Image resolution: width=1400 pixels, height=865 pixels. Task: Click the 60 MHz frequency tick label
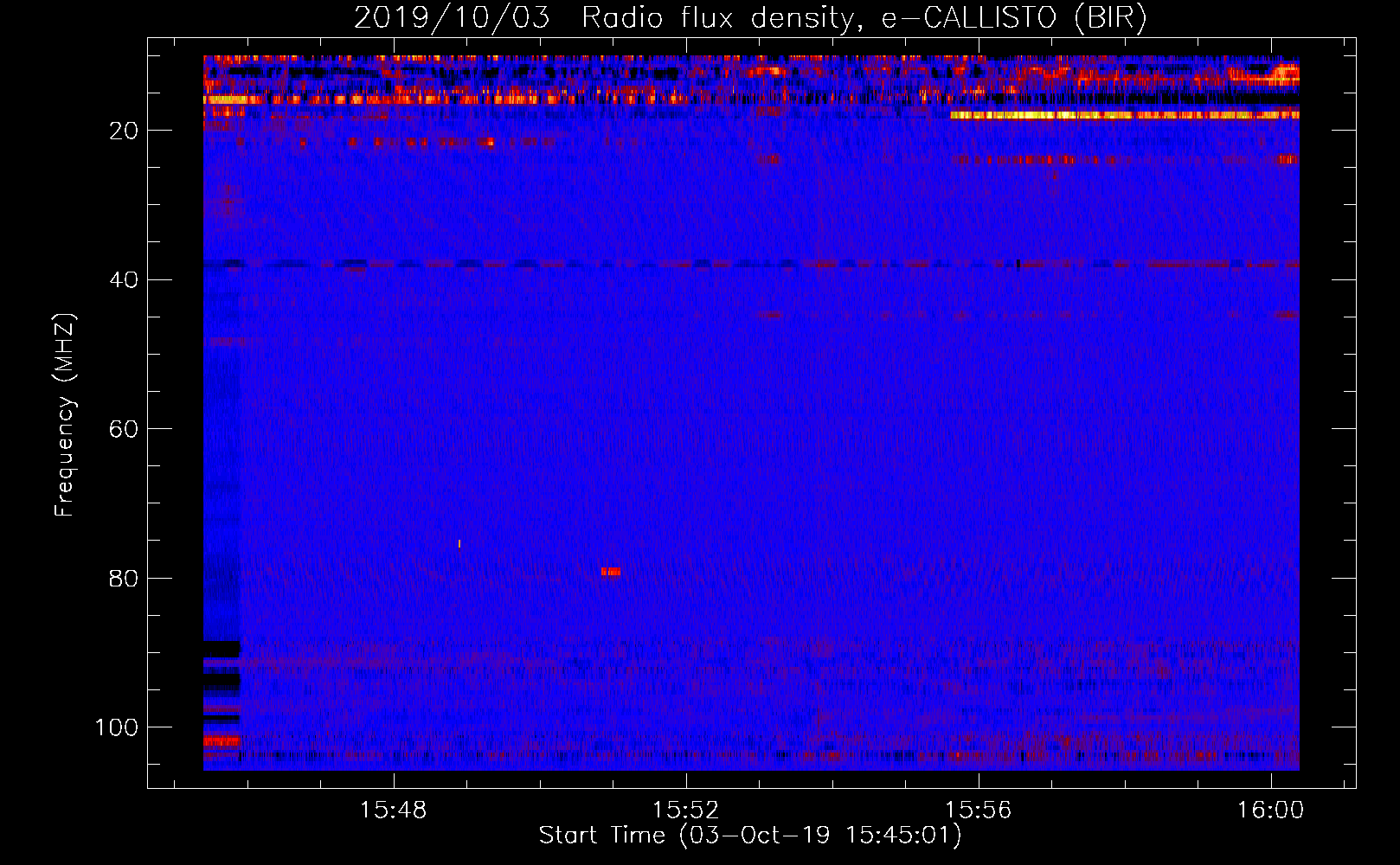coord(124,429)
